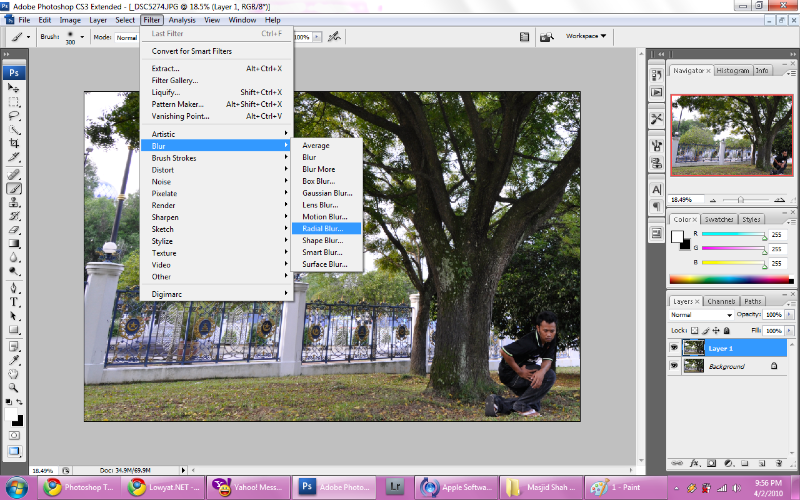This screenshot has width=800, height=500.
Task: Select the Zoom magnifier tool
Action: 15,387
